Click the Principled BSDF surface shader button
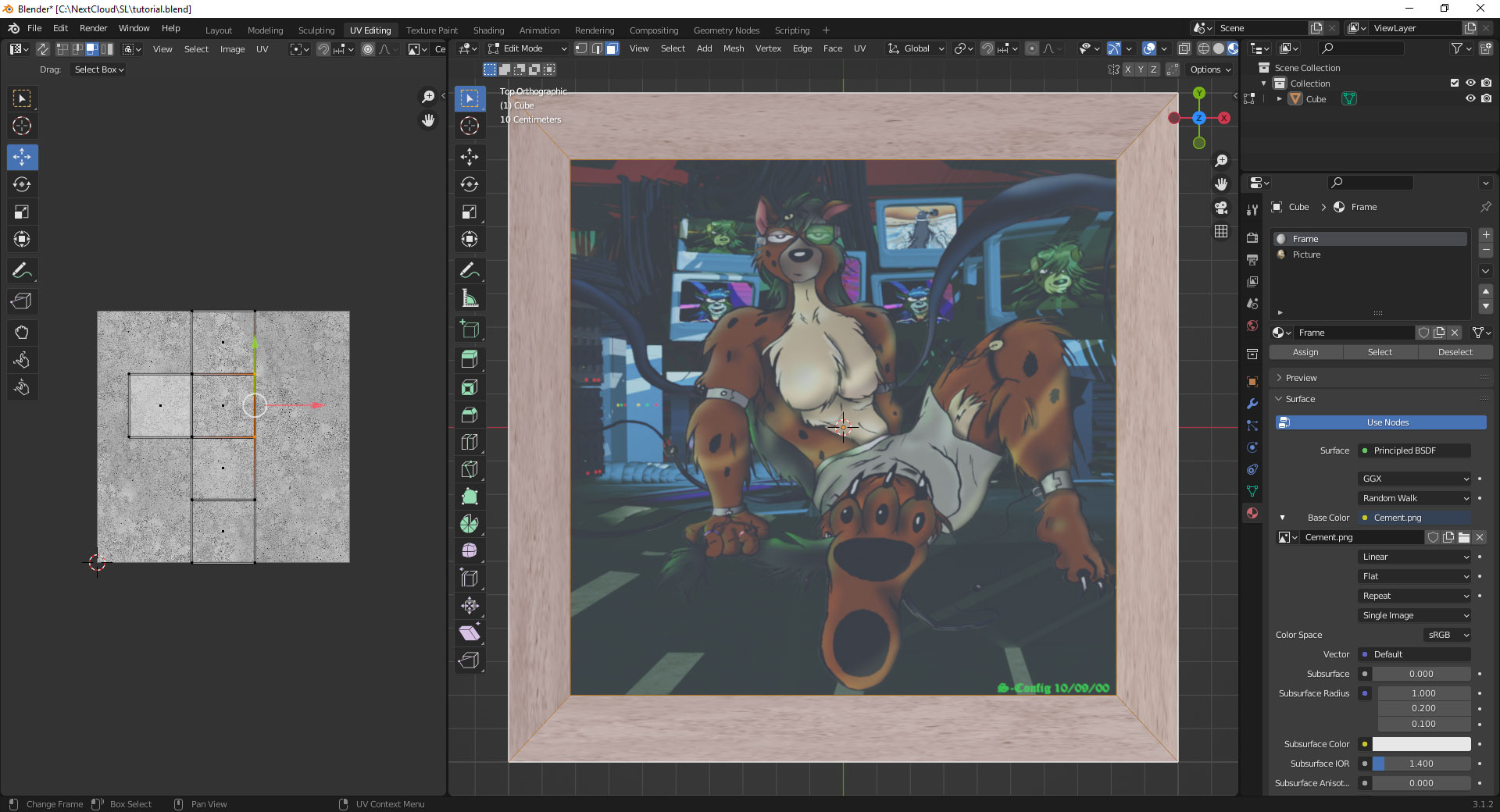This screenshot has width=1500, height=812. click(x=1415, y=451)
